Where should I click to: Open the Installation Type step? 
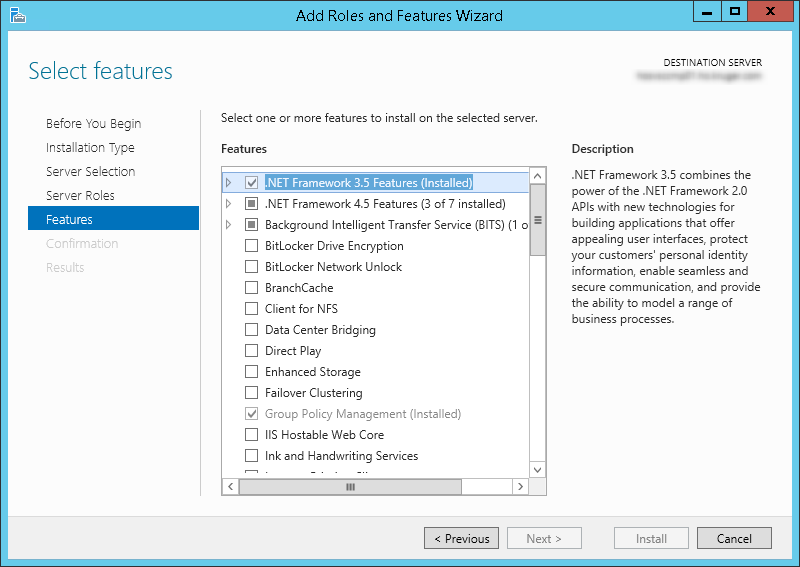pyautogui.click(x=90, y=147)
